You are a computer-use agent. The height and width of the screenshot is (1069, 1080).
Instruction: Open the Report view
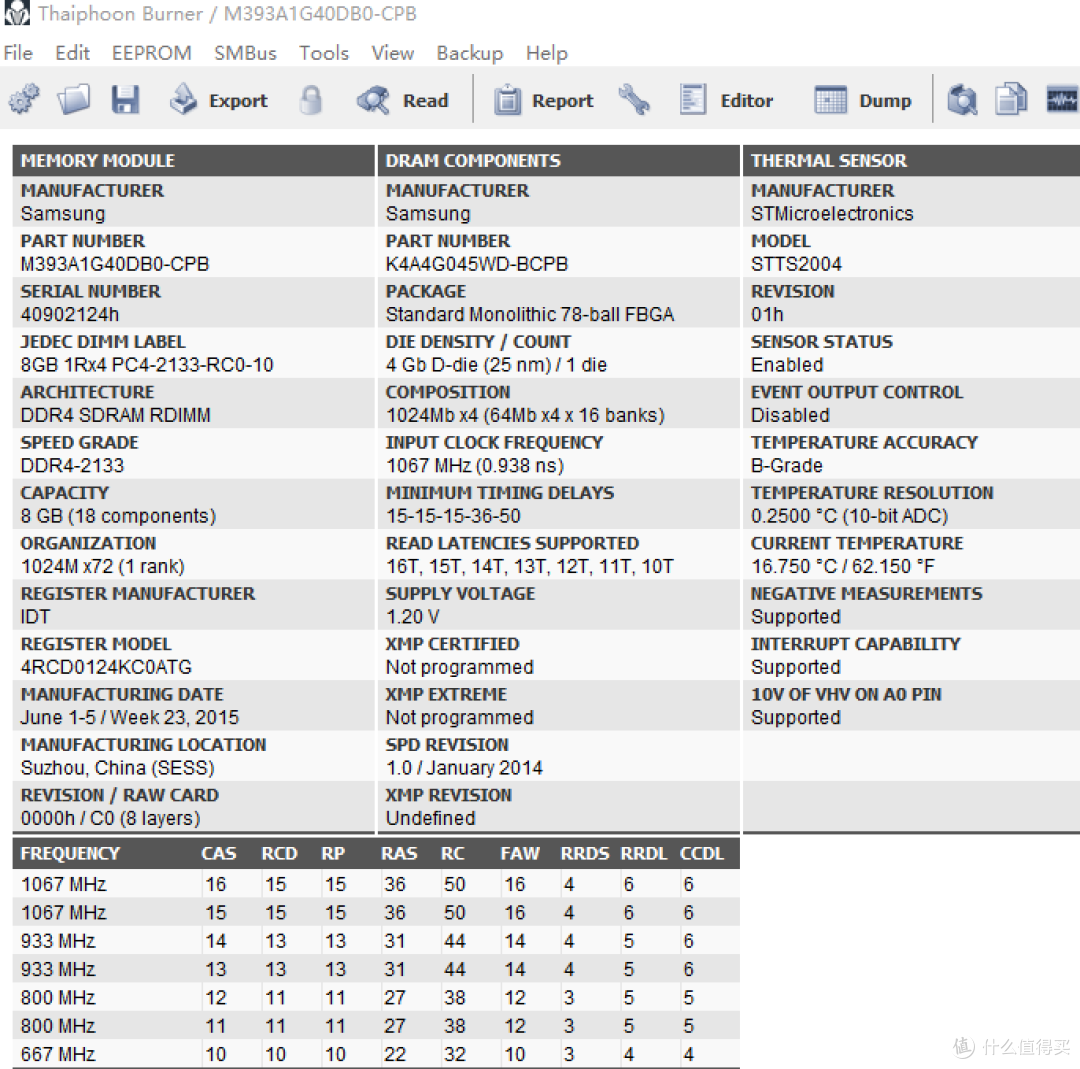(544, 100)
